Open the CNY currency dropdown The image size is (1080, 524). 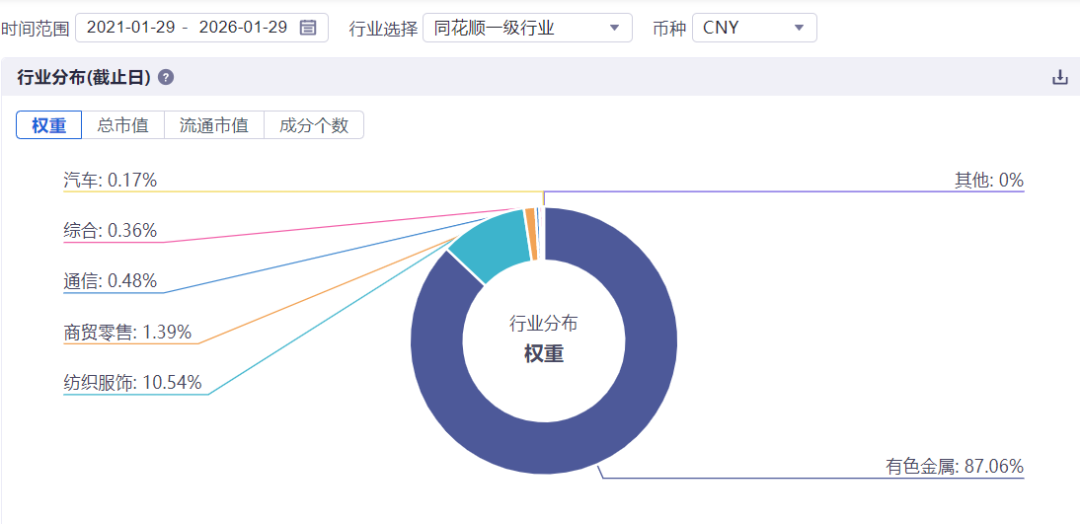pyautogui.click(x=754, y=28)
